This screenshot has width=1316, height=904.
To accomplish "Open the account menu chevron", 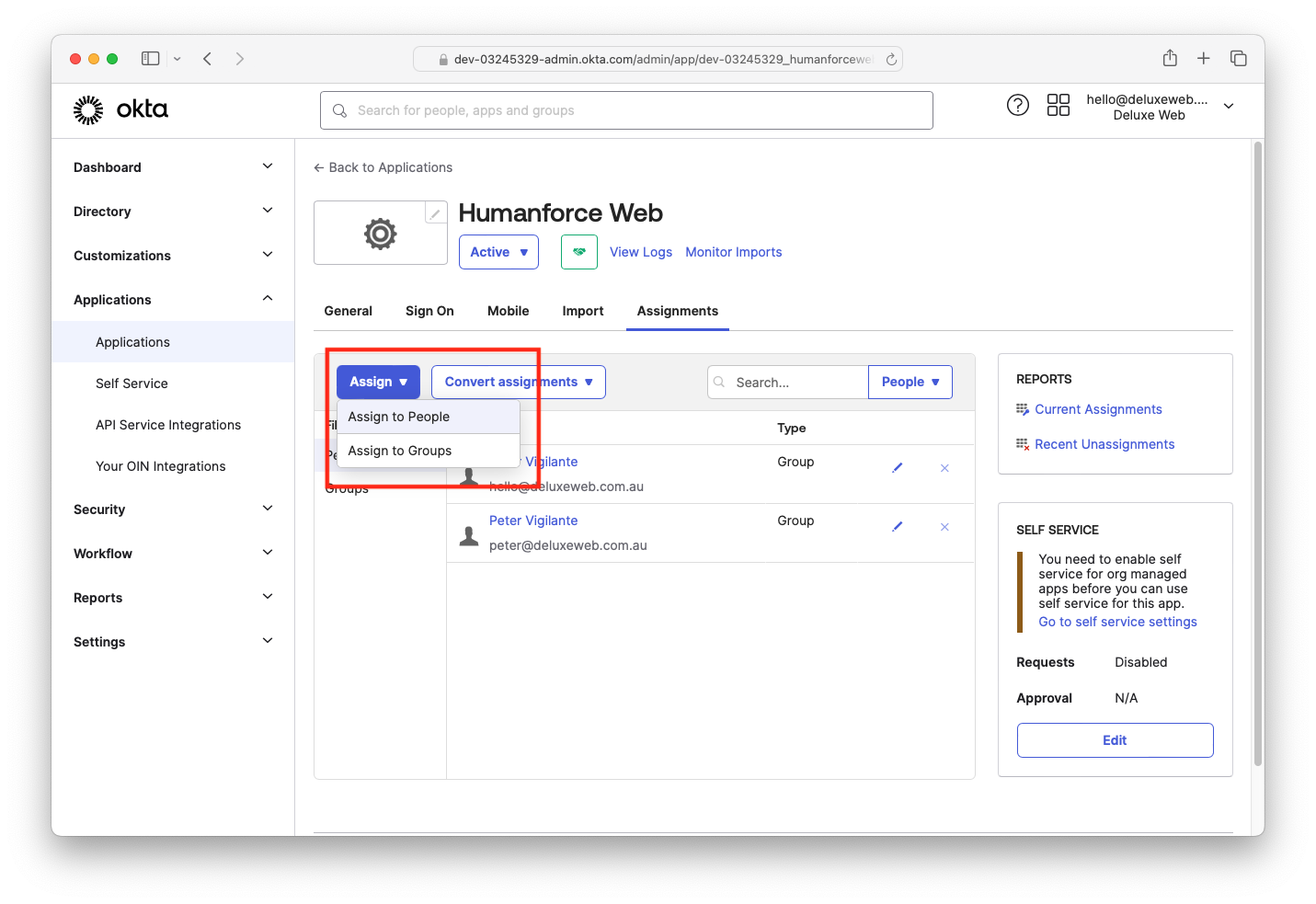I will pos(1229,107).
